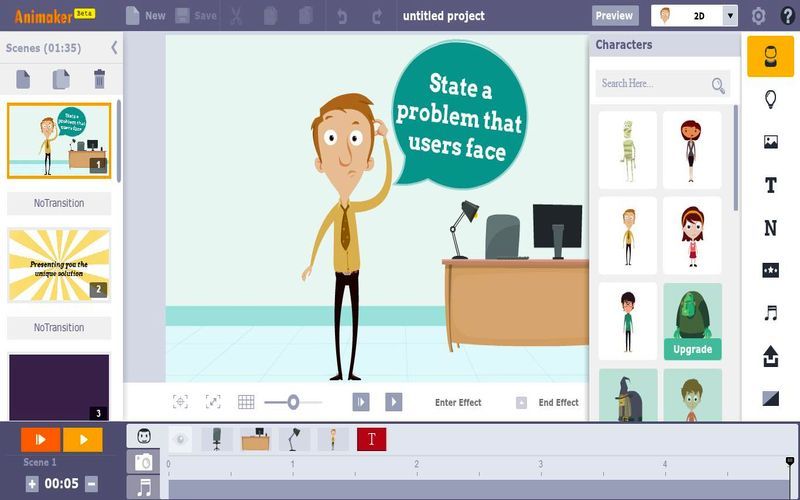The height and width of the screenshot is (500, 800).
Task: Select the music note Sound icon in sidebar
Action: (x=770, y=313)
